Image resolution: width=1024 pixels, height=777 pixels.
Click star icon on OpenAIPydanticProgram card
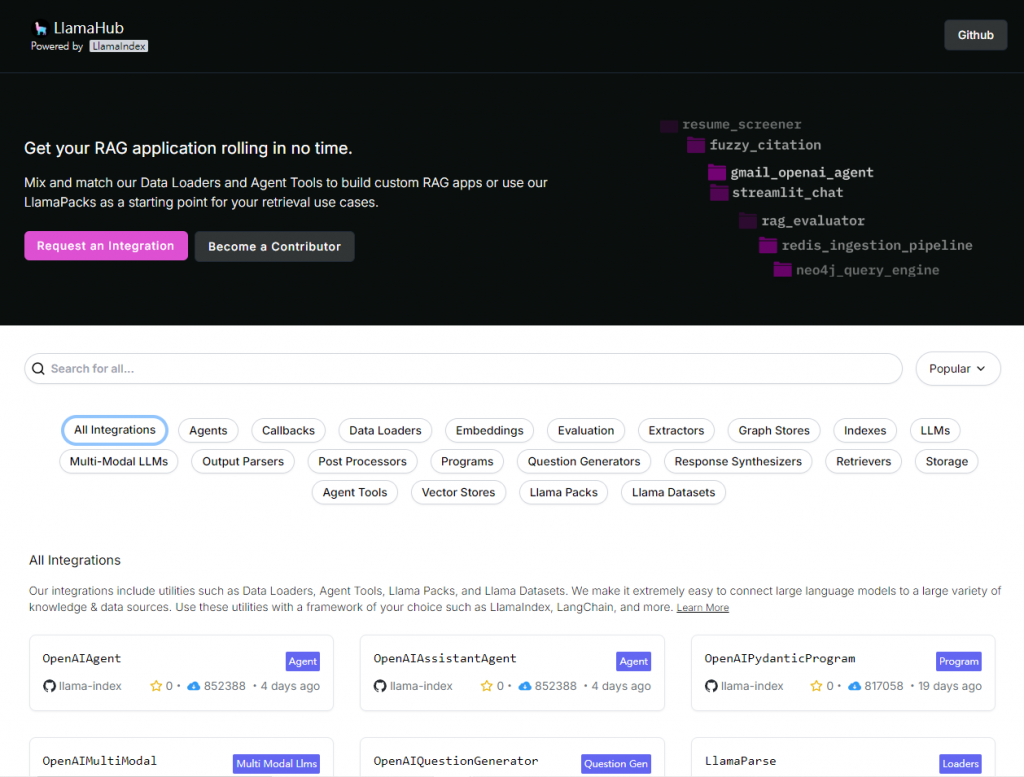click(x=816, y=686)
